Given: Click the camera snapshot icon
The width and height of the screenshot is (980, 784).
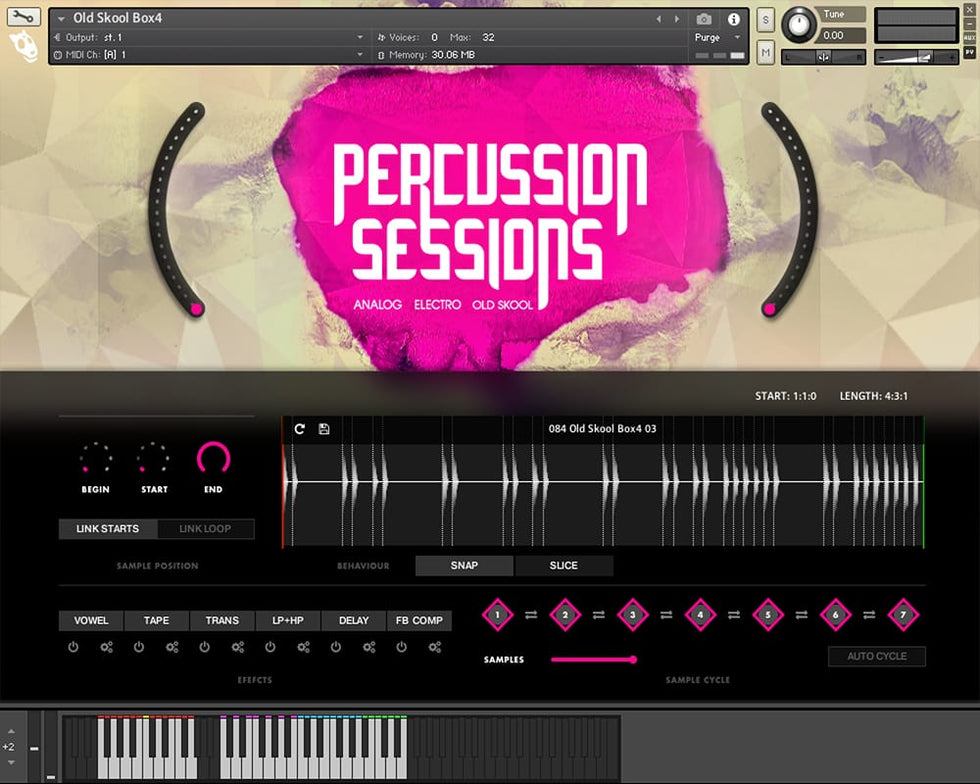Looking at the screenshot, I should pos(704,19).
